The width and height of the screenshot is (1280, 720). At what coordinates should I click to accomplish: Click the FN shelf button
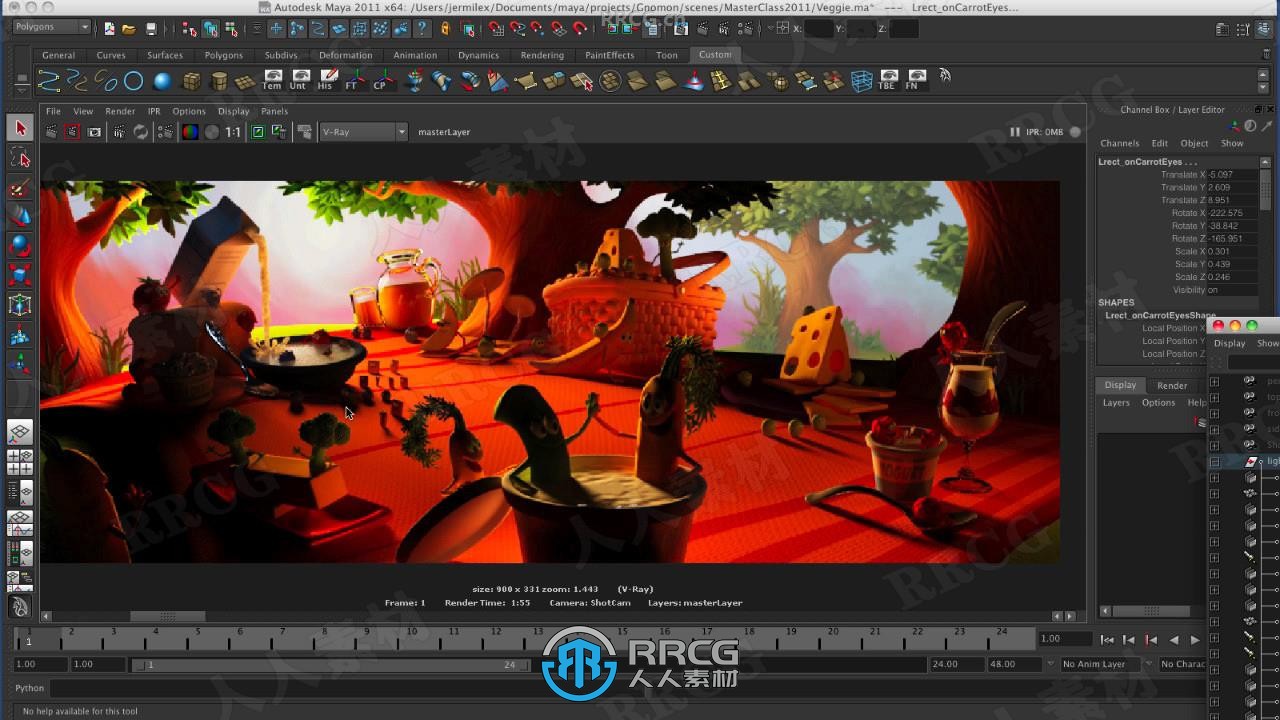[914, 81]
